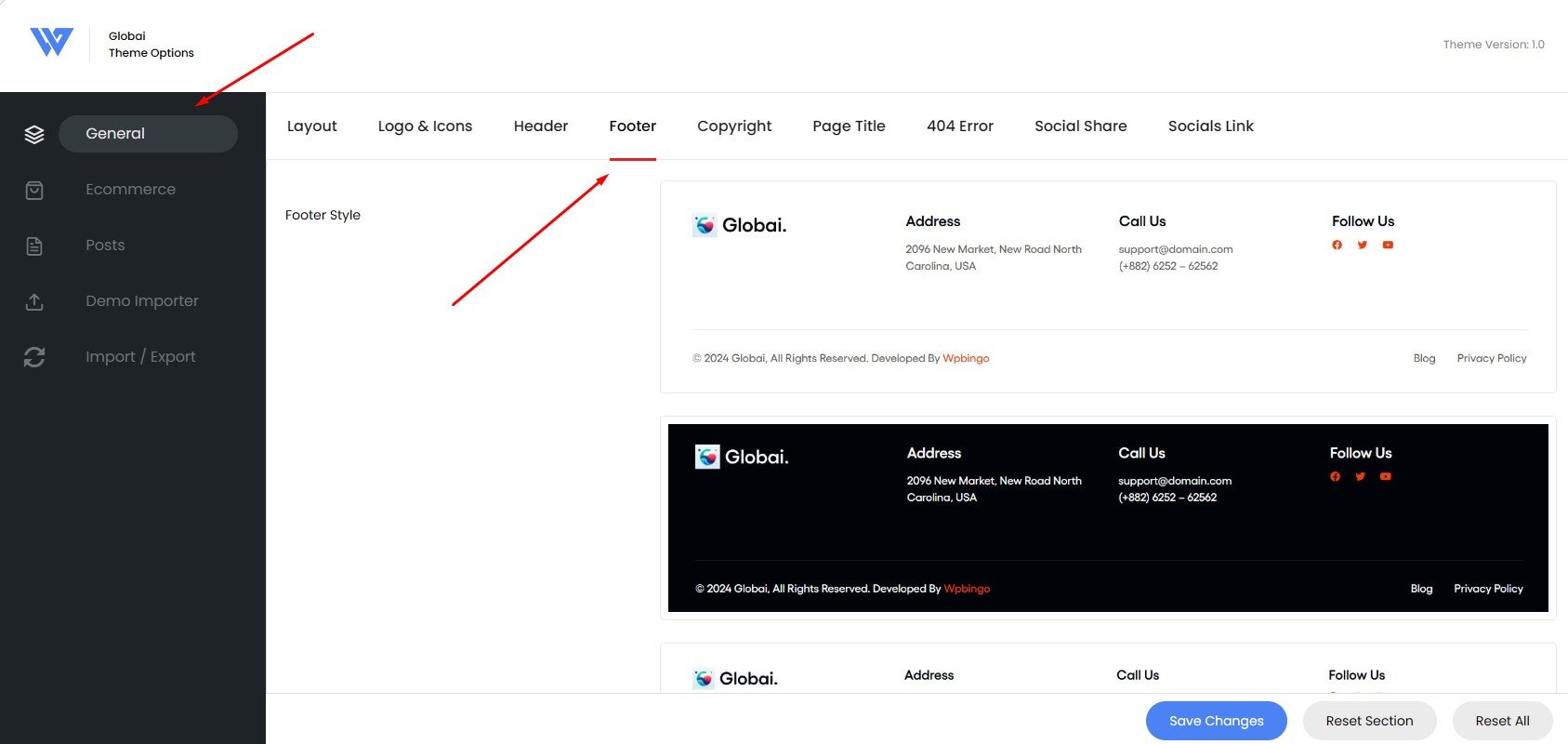Click the Posts document icon
The height and width of the screenshot is (744, 1568).
click(34, 246)
